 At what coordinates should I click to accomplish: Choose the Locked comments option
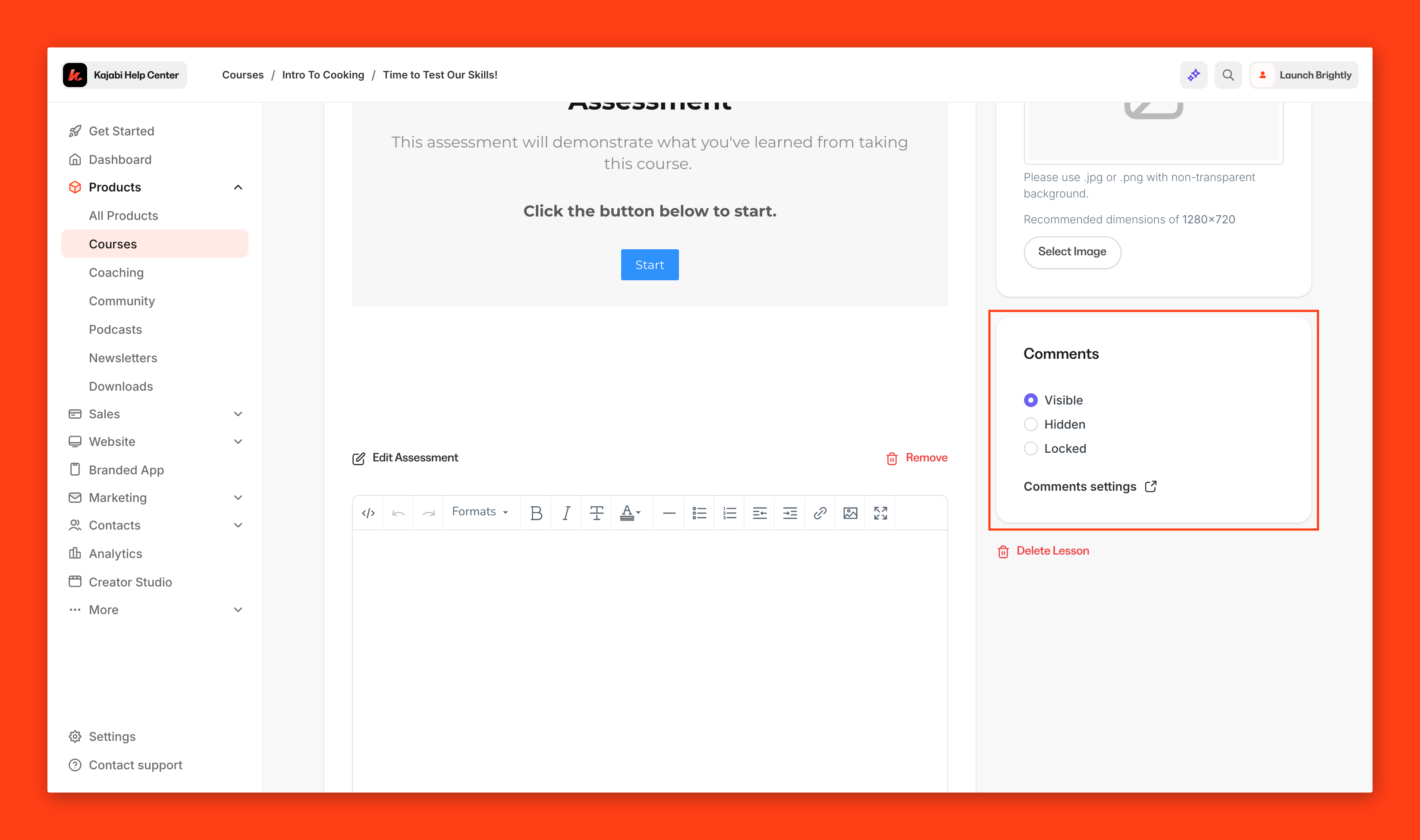click(1030, 449)
